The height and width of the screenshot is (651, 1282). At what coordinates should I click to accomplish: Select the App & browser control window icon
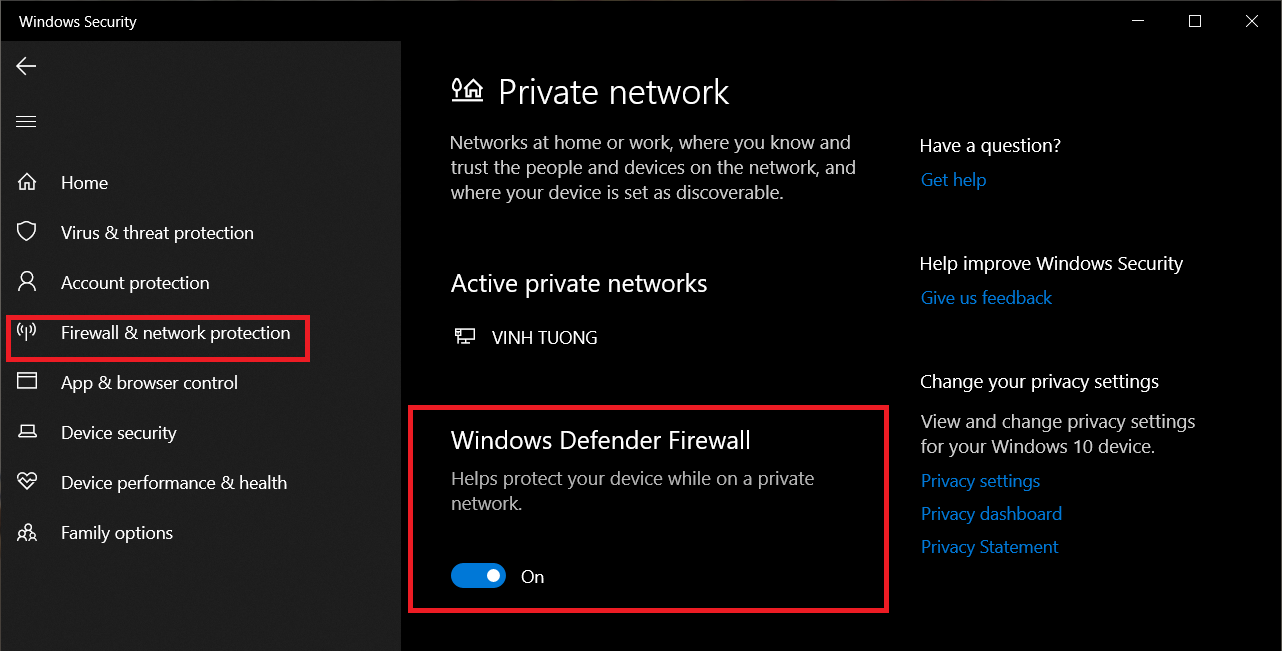click(x=27, y=381)
